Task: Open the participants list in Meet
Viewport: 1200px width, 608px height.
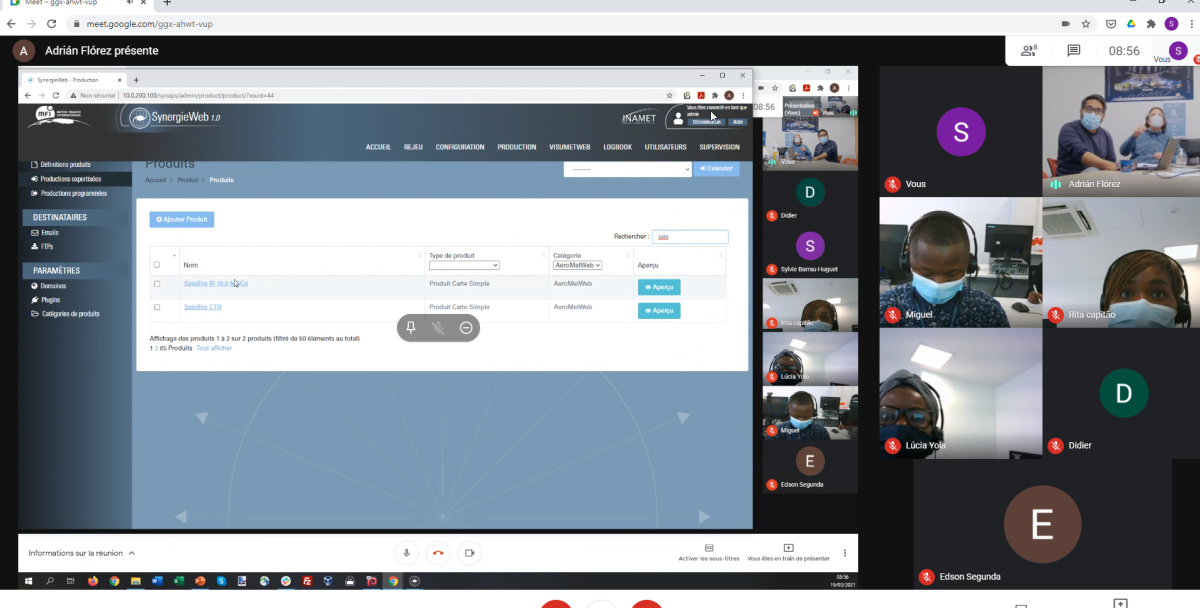Action: [x=1028, y=50]
